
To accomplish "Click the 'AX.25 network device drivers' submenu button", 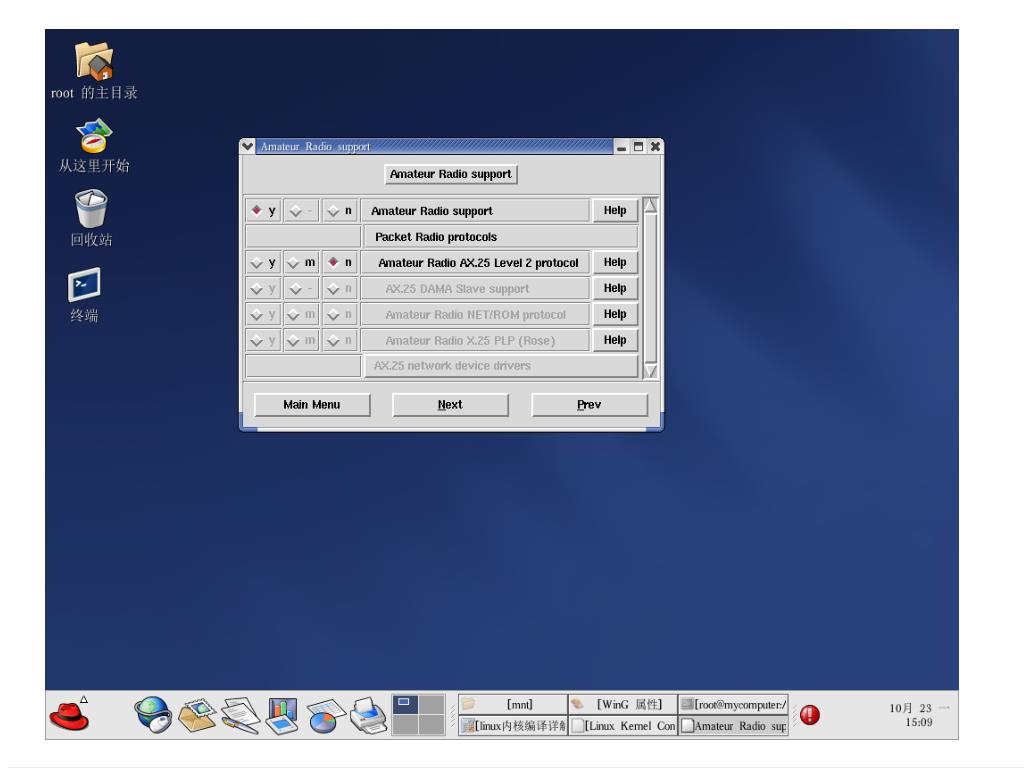I will coord(501,366).
